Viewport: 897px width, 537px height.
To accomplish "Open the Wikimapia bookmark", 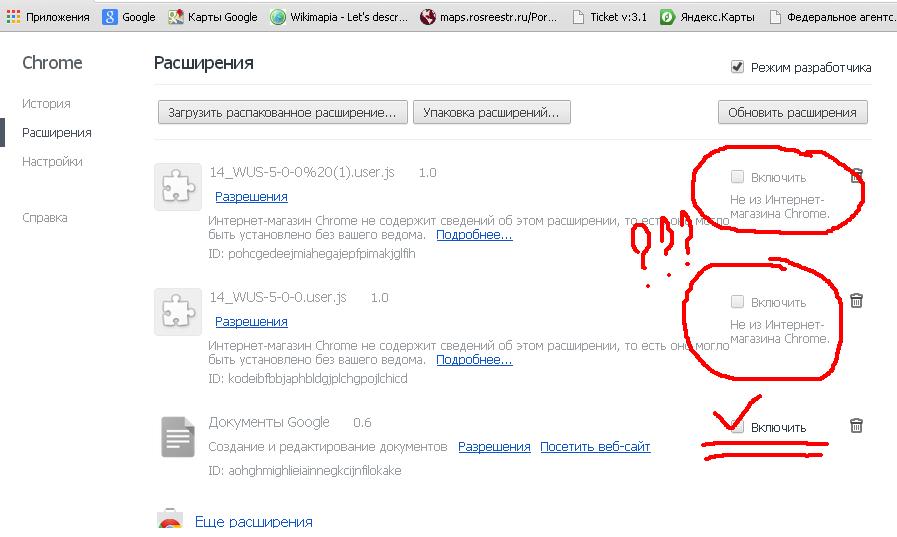I will pyautogui.click(x=339, y=17).
